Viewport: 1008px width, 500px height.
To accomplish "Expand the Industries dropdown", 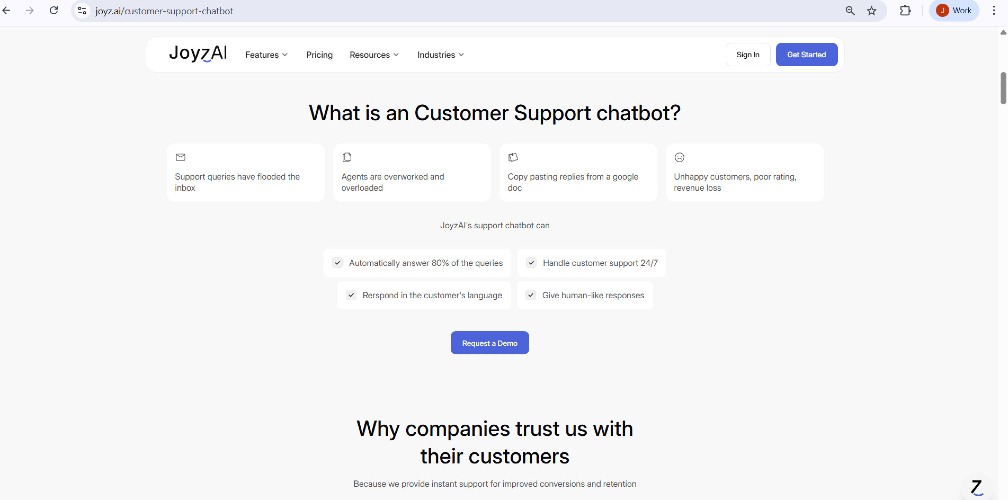I will [440, 55].
